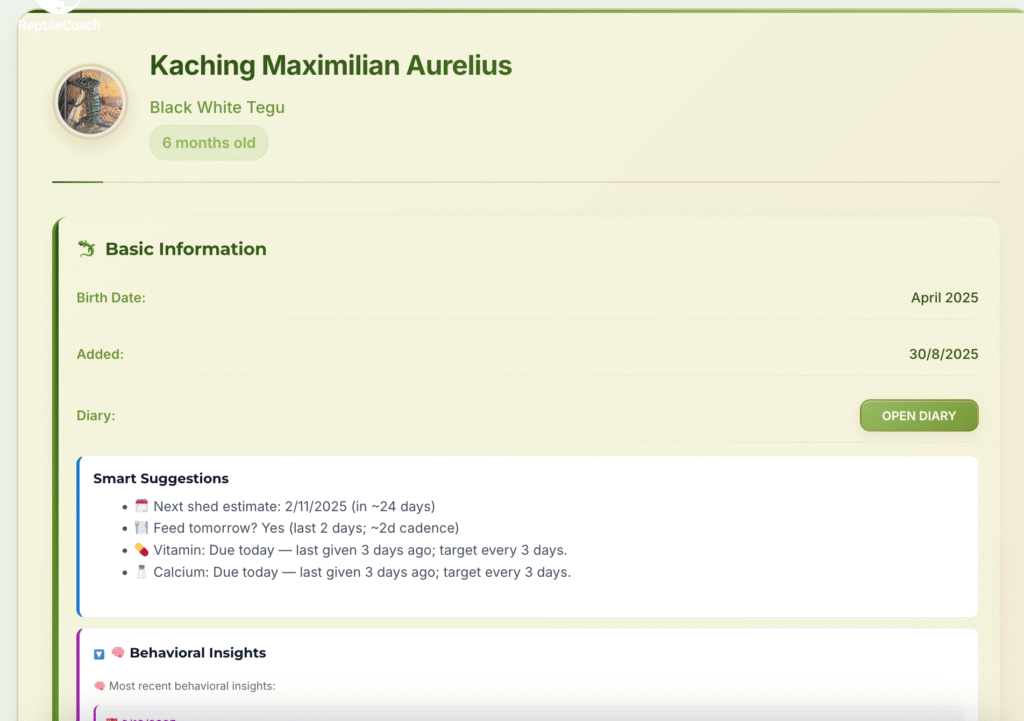Click the calendar icon for shed estimate
The height and width of the screenshot is (721, 1024).
click(141, 506)
